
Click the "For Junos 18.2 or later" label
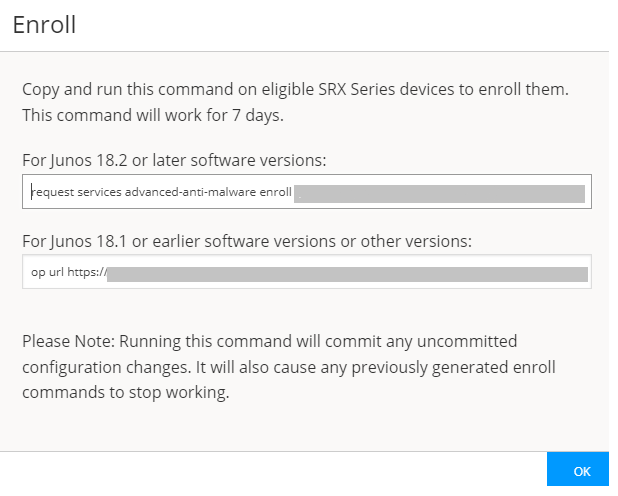pos(174,160)
